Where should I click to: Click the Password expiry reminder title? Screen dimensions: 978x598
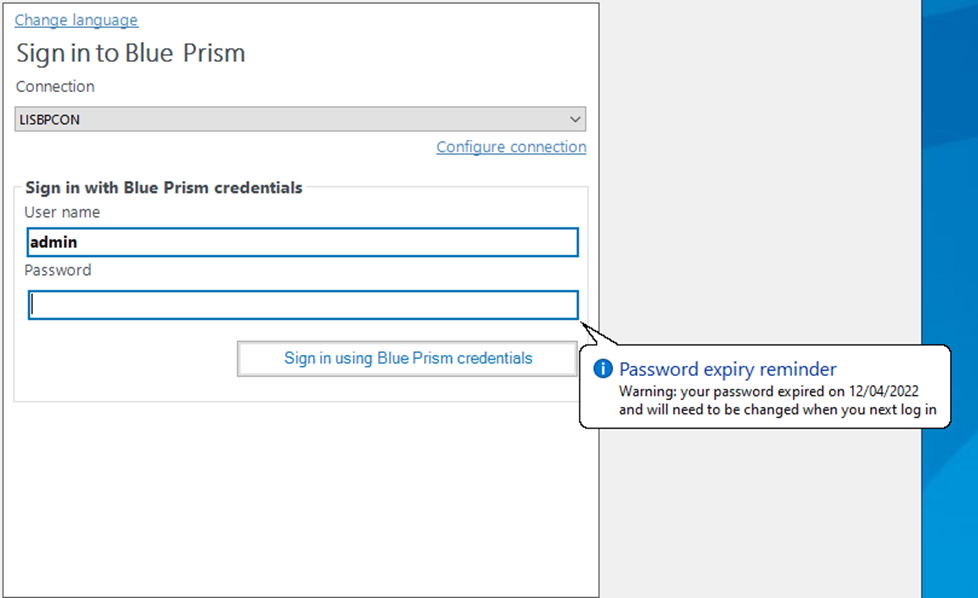727,369
